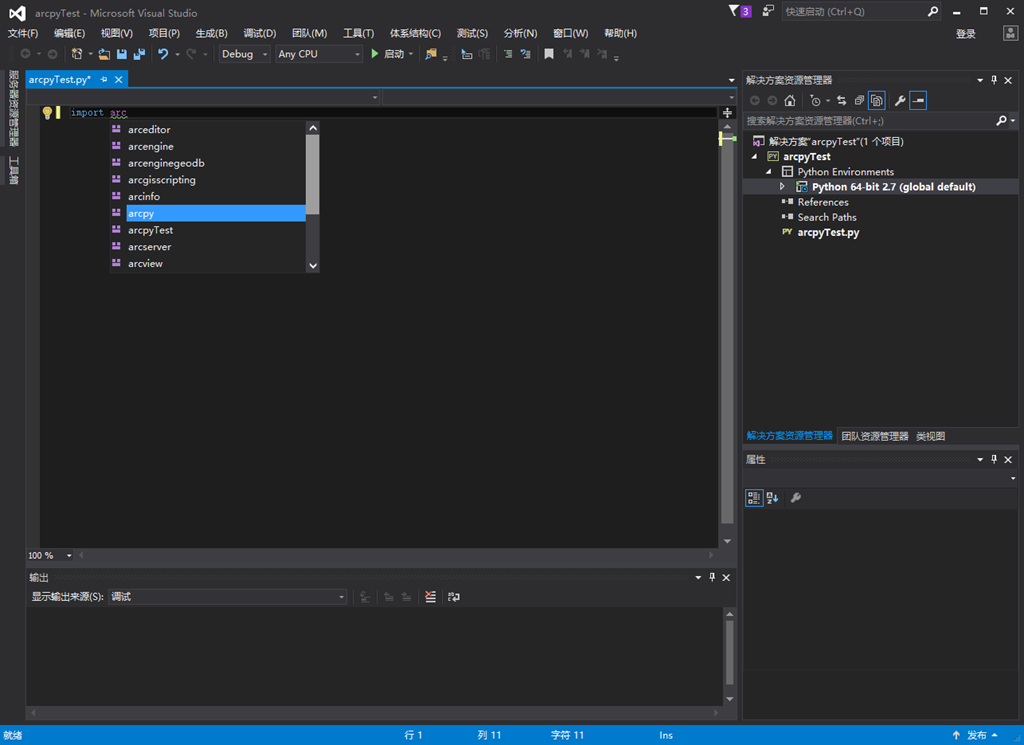Switch to the 团队资源管理器 tab
The height and width of the screenshot is (745, 1024).
(874, 436)
